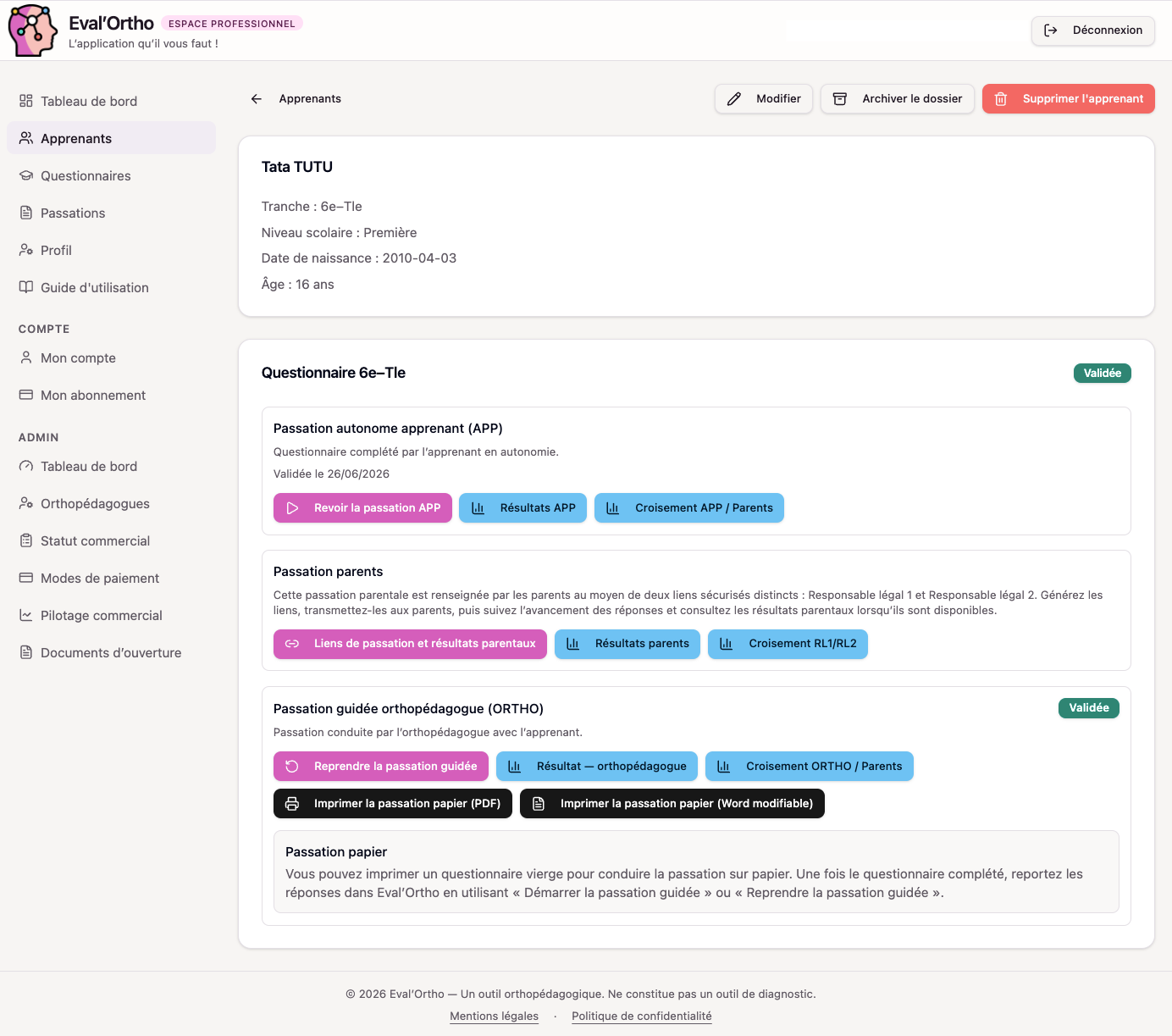This screenshot has width=1172, height=1036.
Task: Open Guide d'utilisation
Action: coord(111,287)
